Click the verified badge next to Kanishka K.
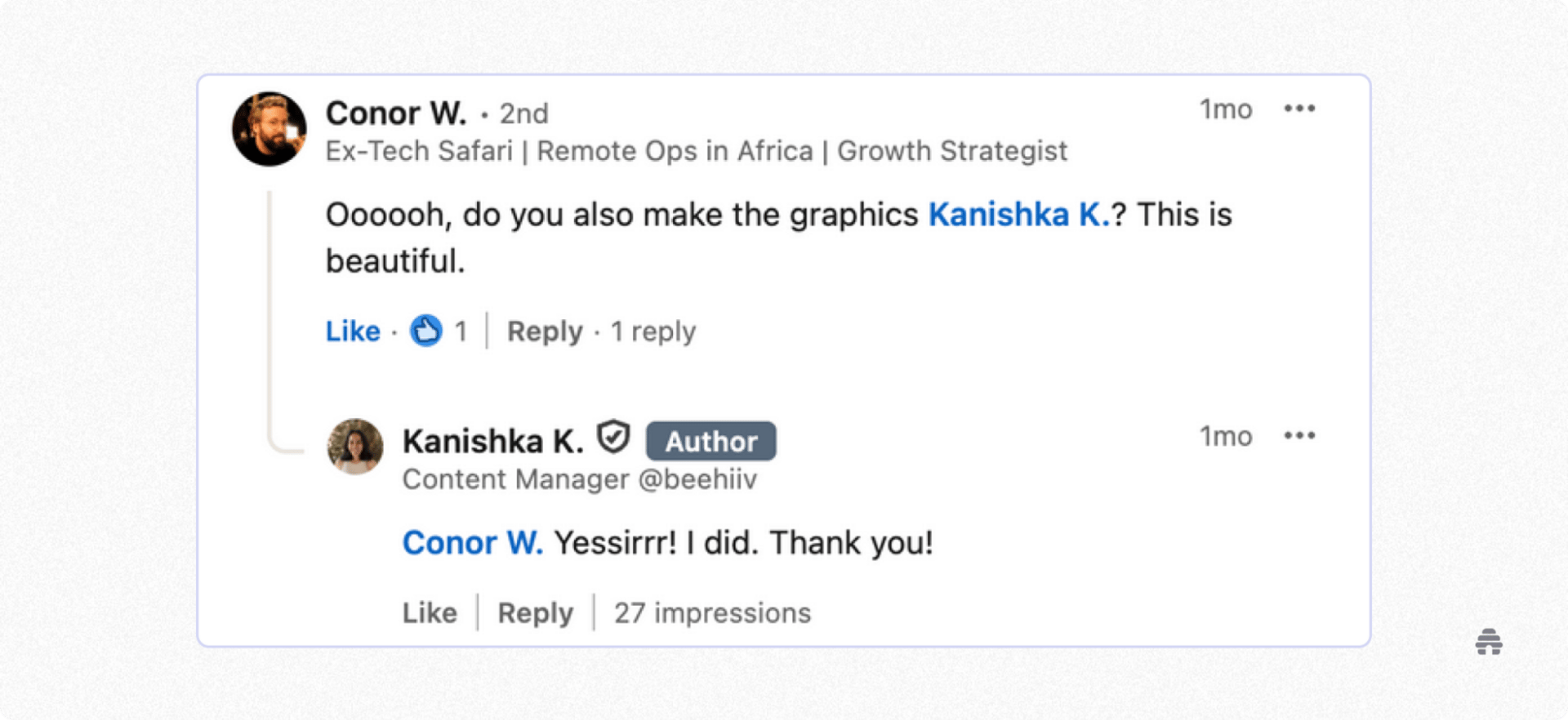This screenshot has width=1568, height=720. click(614, 438)
